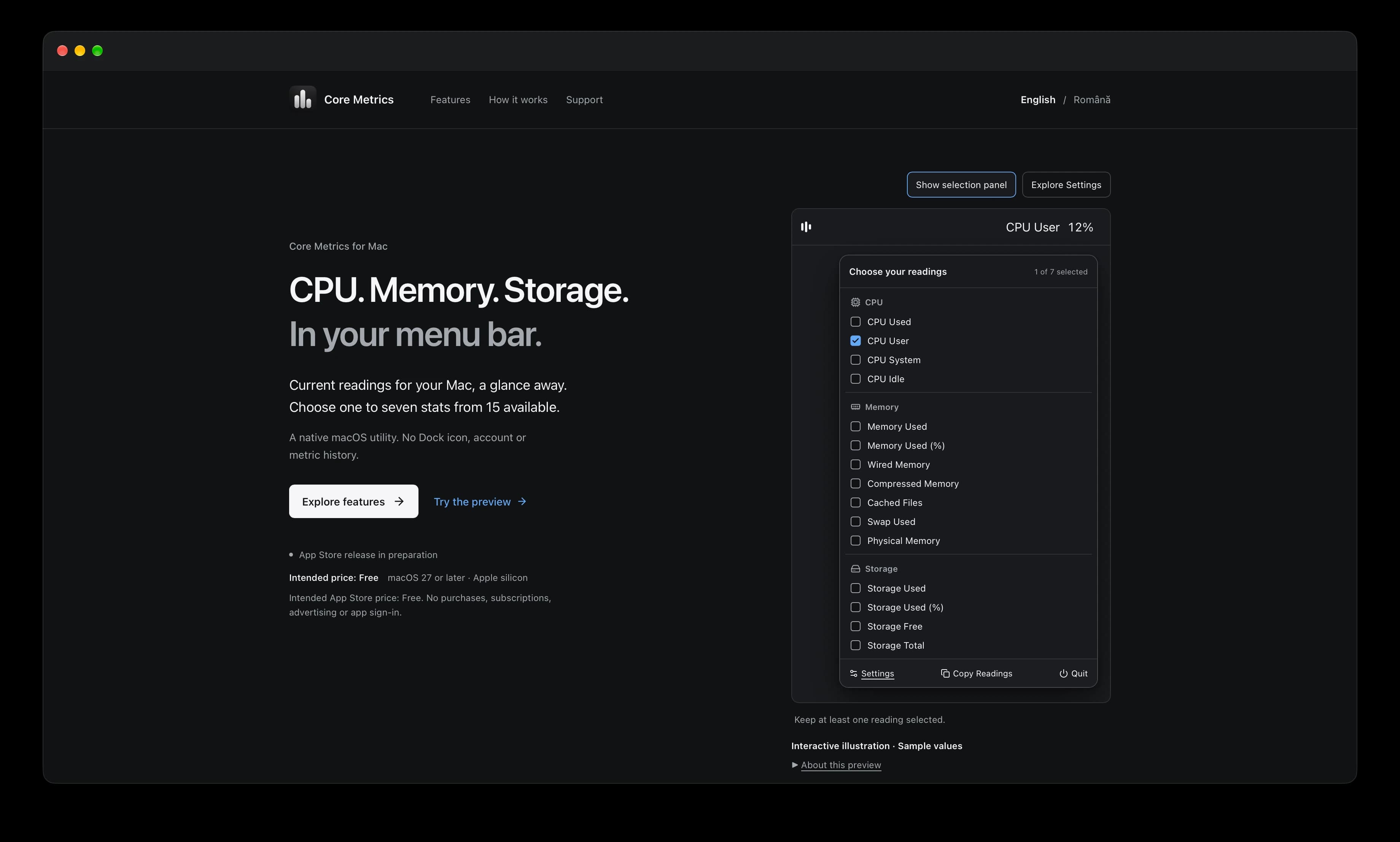Open the Settings link in panel footer

point(877,673)
